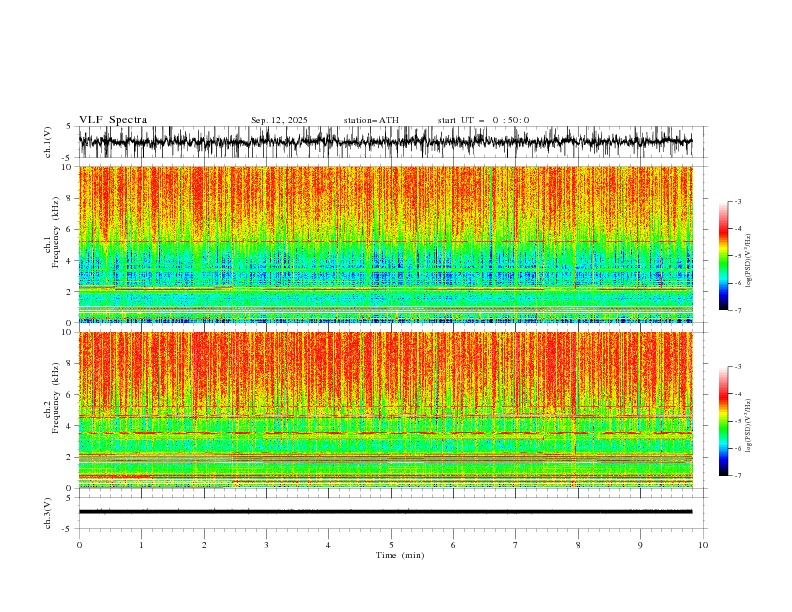Click the ch.1 "Frequency (kHz)" axis label
792x612 pixels.
point(56,232)
